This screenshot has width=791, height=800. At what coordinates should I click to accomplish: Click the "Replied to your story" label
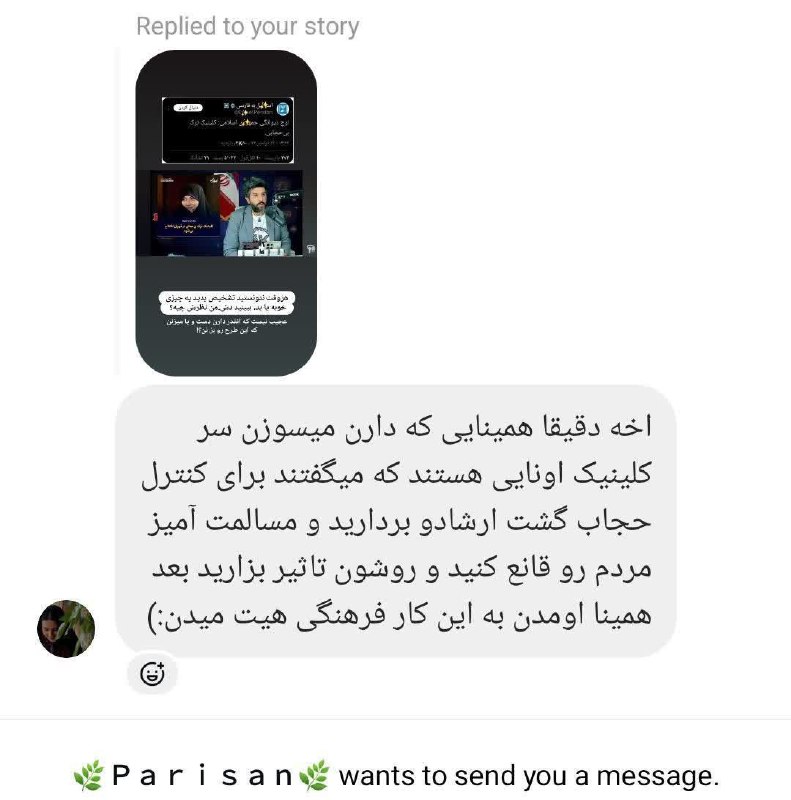coord(248,27)
